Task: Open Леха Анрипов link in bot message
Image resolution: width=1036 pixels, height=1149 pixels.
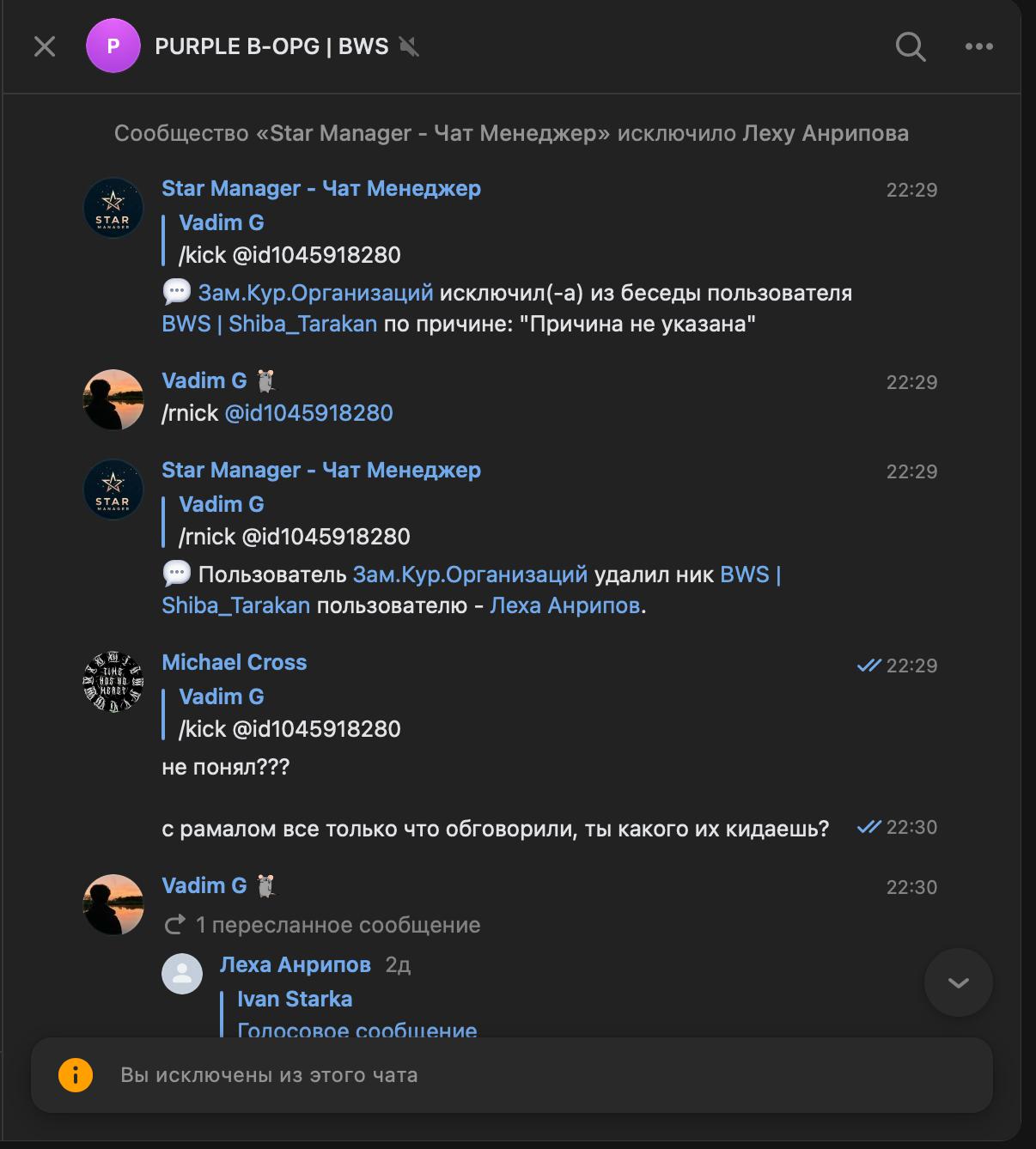Action: point(564,605)
